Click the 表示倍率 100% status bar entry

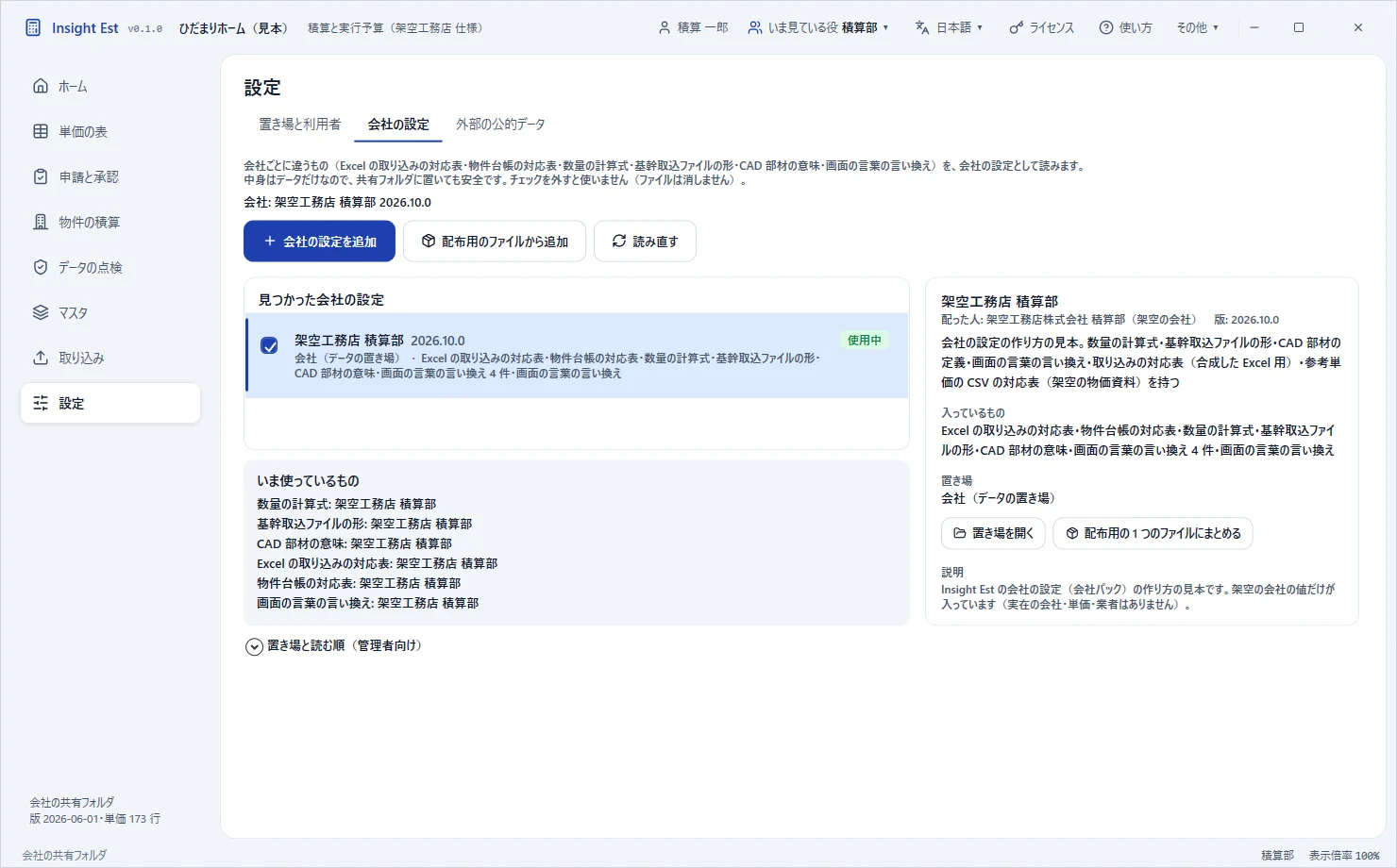[x=1344, y=855]
